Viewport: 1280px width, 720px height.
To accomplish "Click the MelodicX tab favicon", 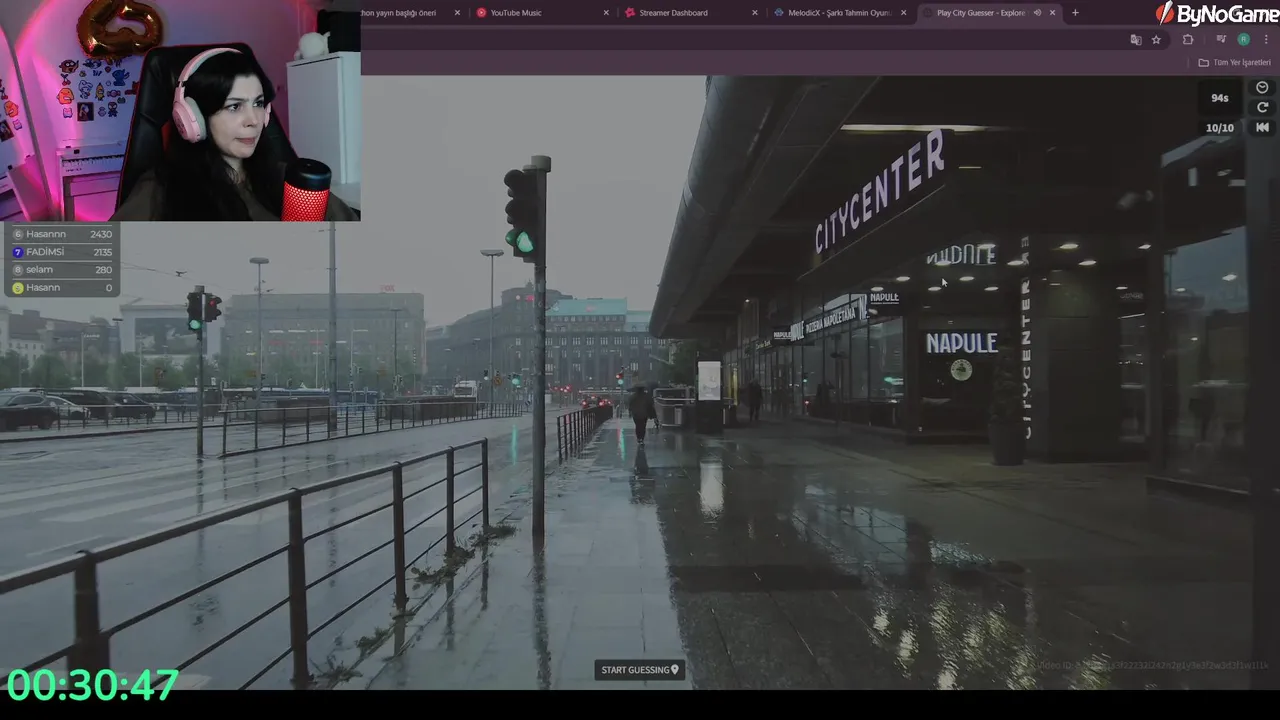I will [779, 13].
